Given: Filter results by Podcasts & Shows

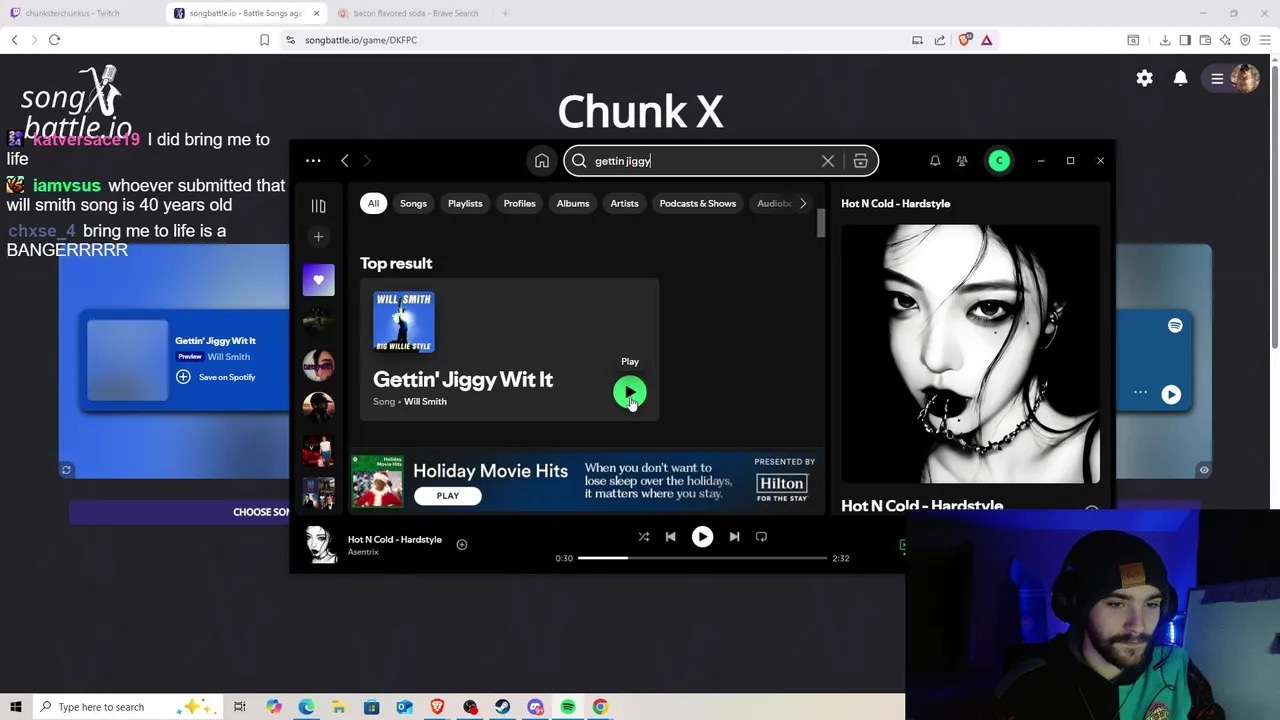Looking at the screenshot, I should pyautogui.click(x=697, y=203).
